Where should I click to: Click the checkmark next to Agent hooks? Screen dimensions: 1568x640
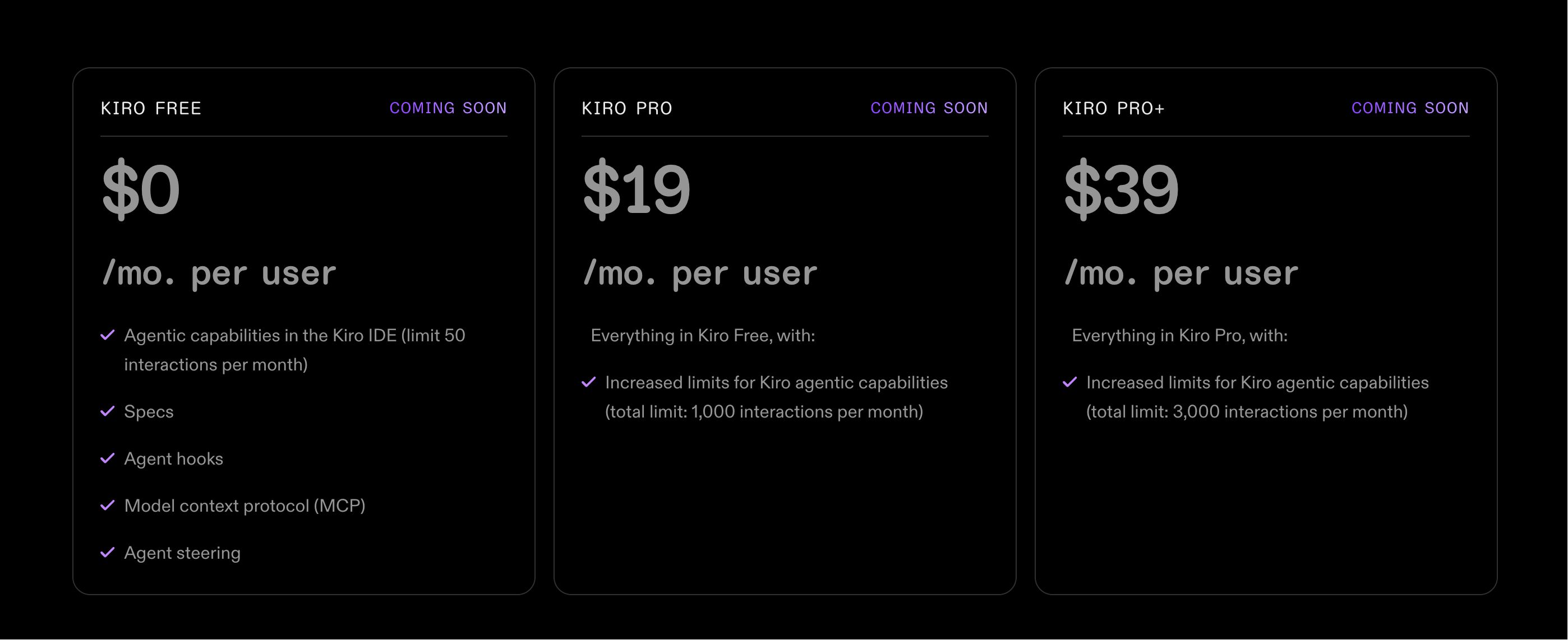[x=108, y=458]
